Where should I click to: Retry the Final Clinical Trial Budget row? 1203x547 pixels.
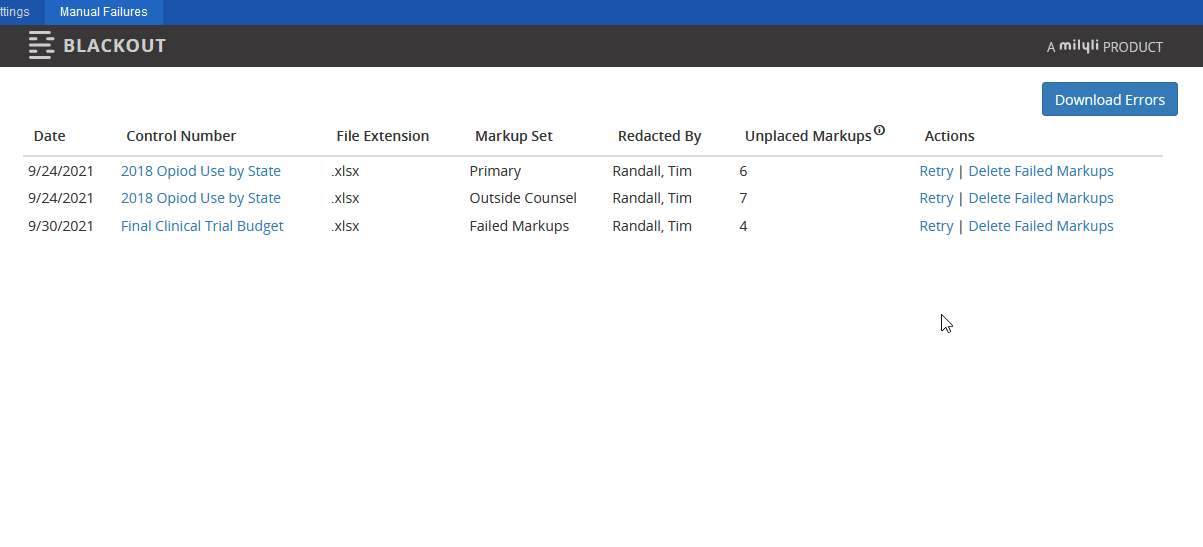coord(936,226)
